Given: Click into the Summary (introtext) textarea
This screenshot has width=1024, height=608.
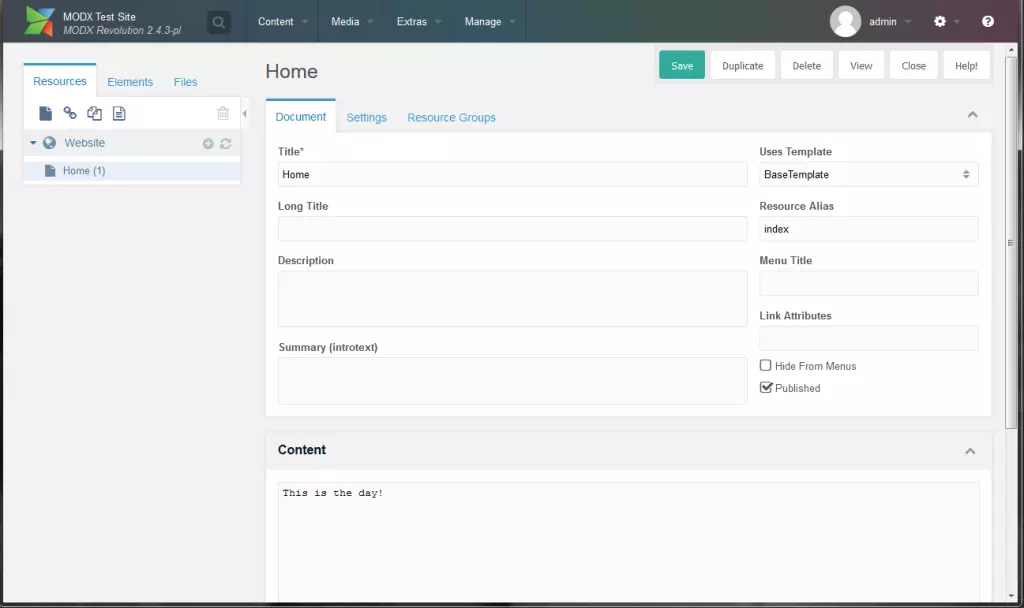Looking at the screenshot, I should (513, 381).
